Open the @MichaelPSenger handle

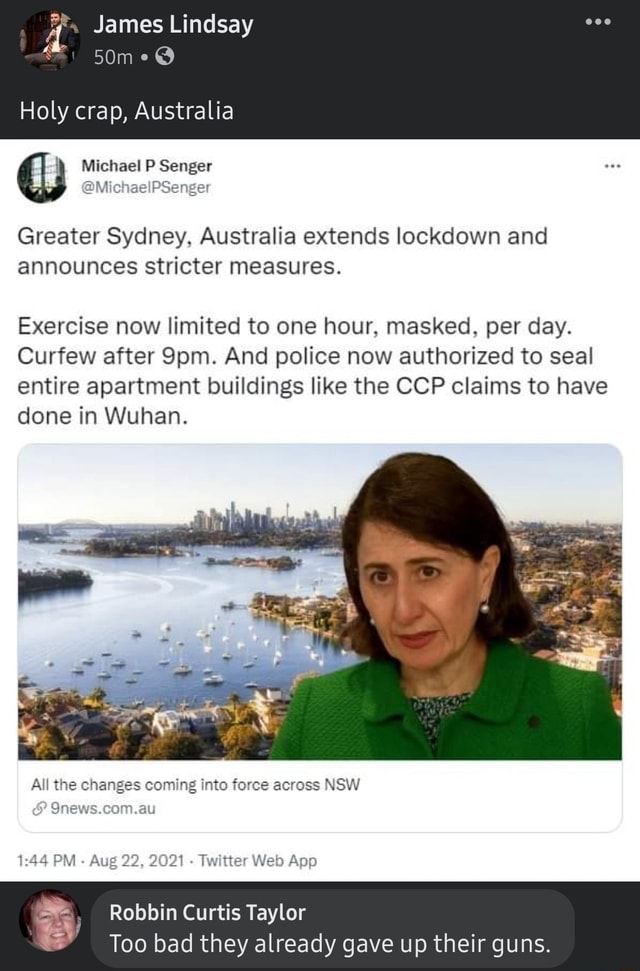pos(146,187)
